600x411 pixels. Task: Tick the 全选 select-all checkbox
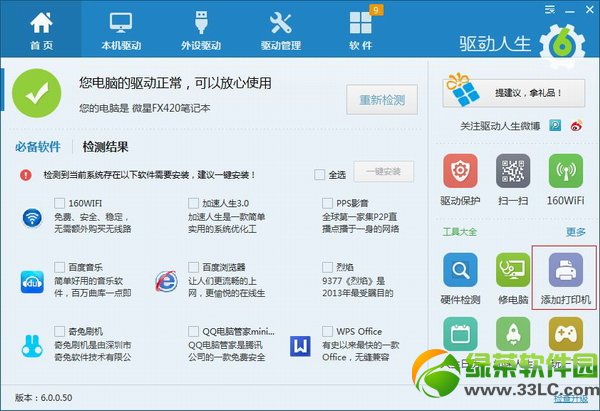click(x=320, y=174)
